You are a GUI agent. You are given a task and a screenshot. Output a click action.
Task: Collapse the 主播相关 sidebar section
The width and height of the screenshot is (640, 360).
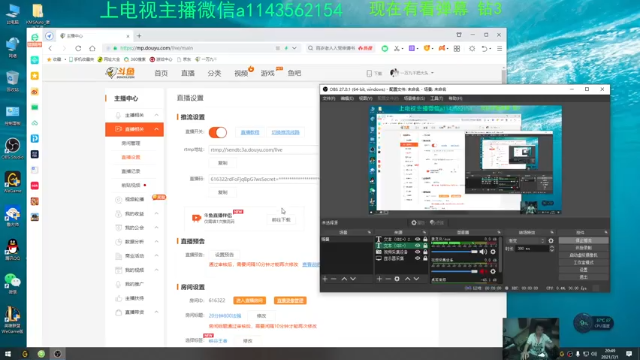pyautogui.click(x=157, y=115)
